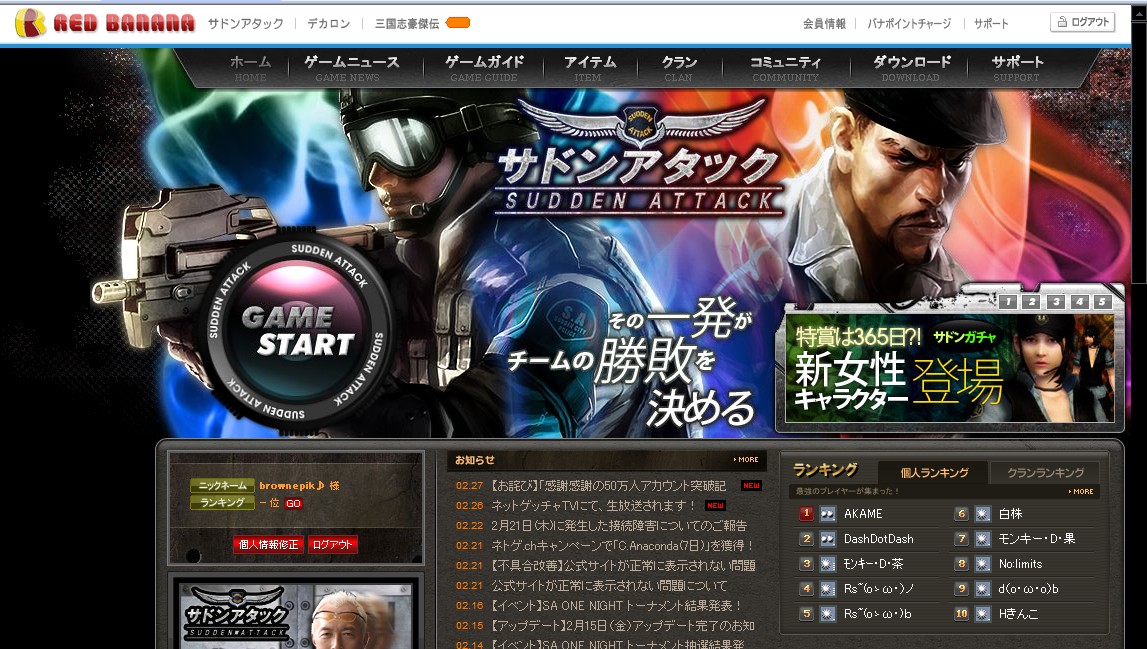Click the rank insignia icon beside AKAME
The width and height of the screenshot is (1147, 649).
(x=827, y=514)
